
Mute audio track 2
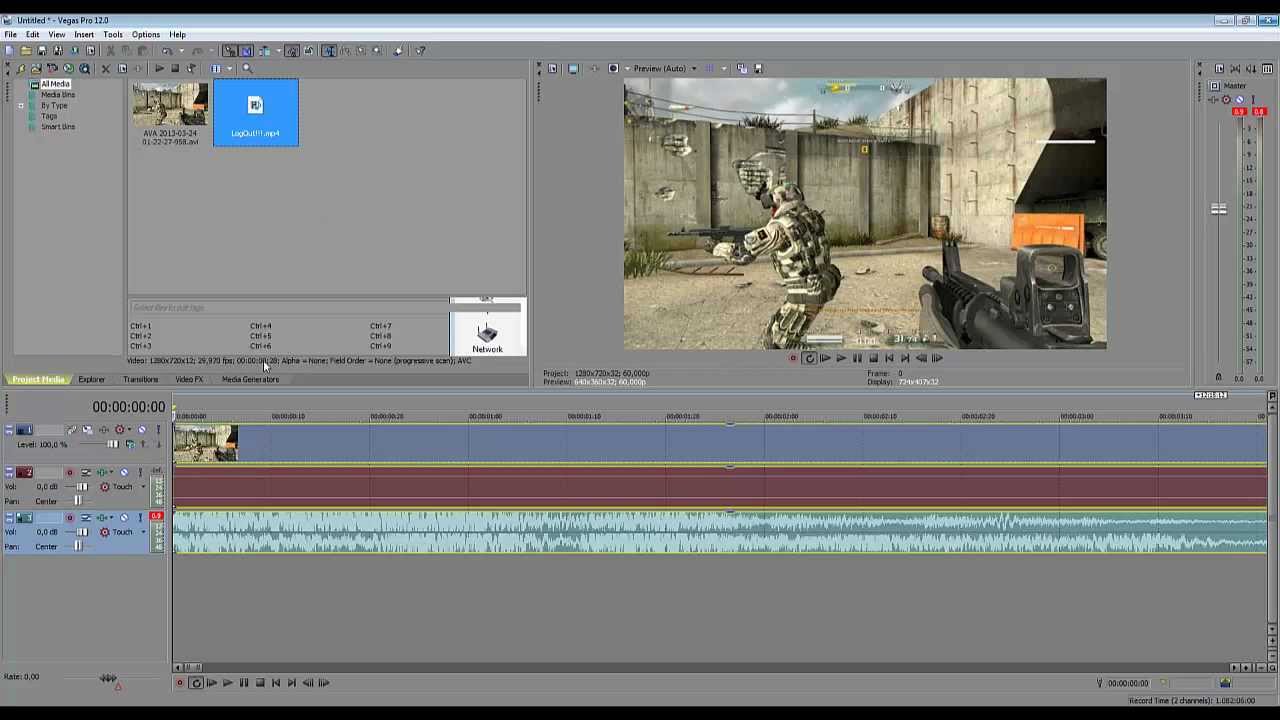pos(124,473)
